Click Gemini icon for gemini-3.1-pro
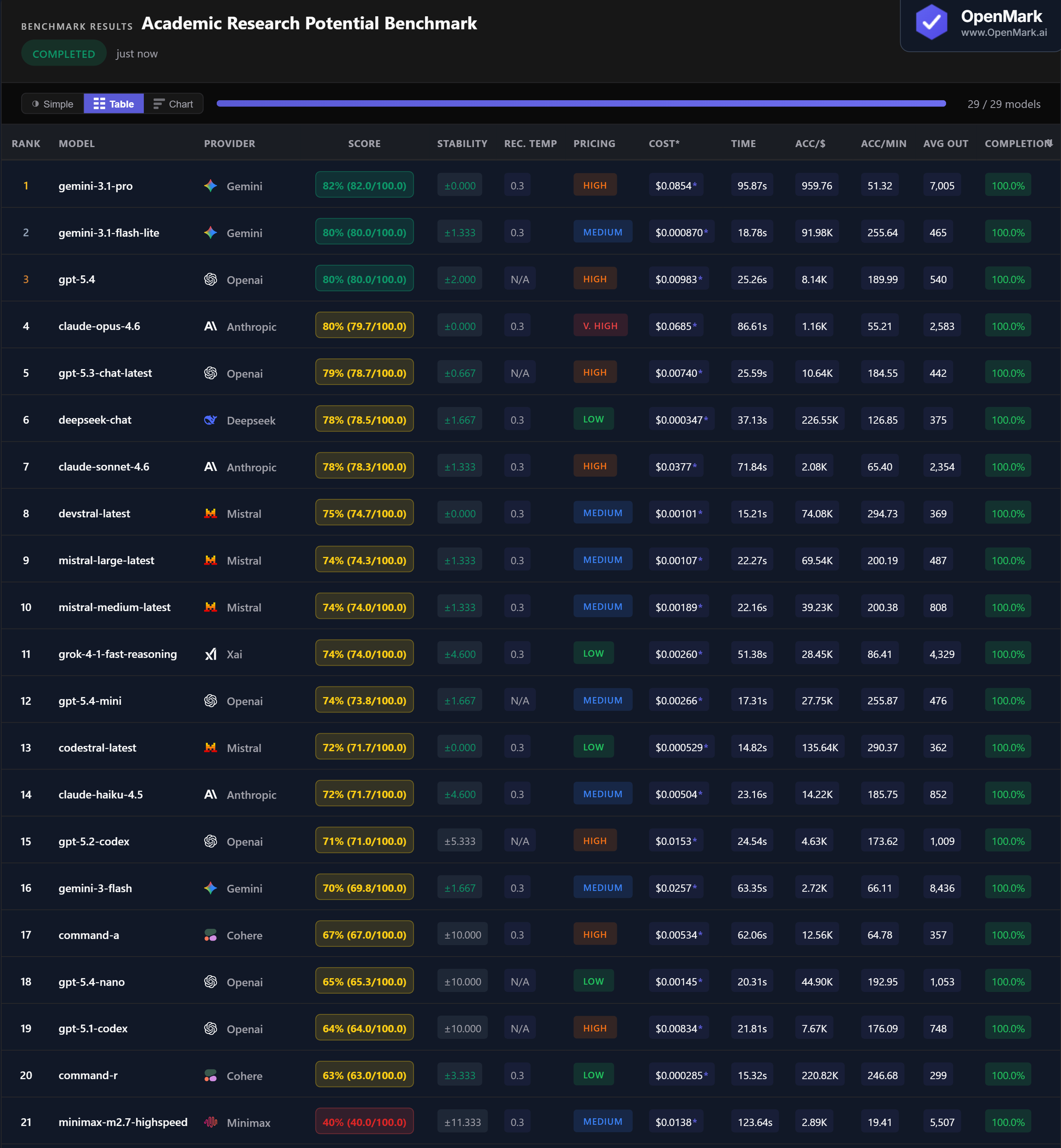 211,185
